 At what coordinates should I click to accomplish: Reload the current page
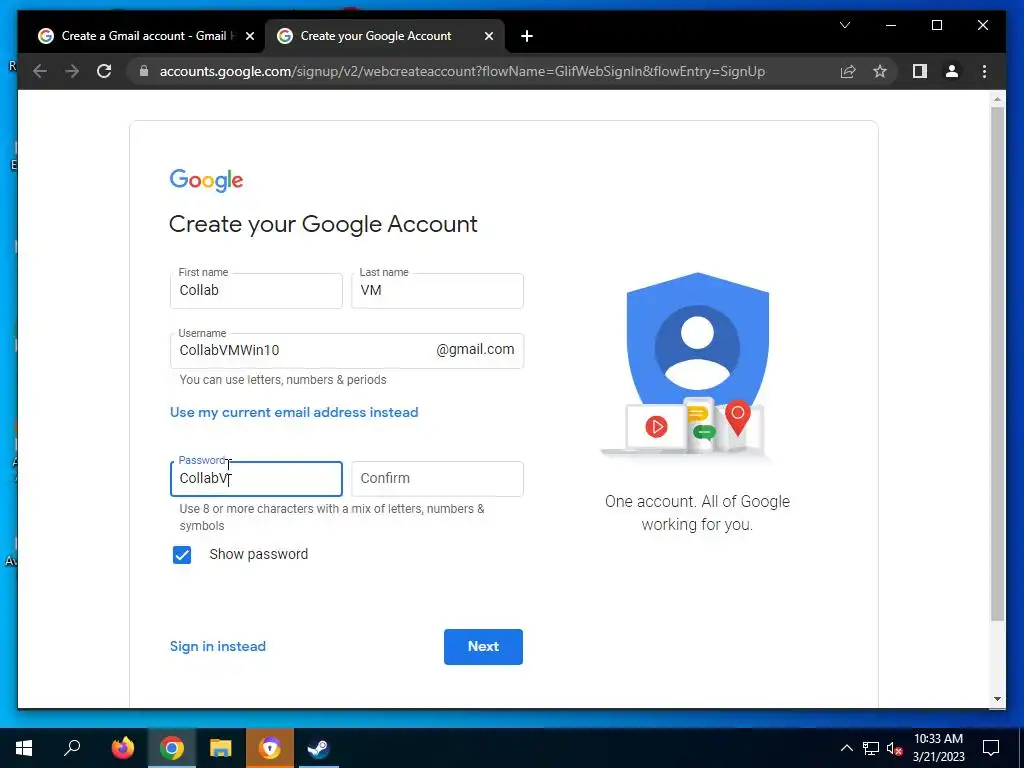click(104, 71)
